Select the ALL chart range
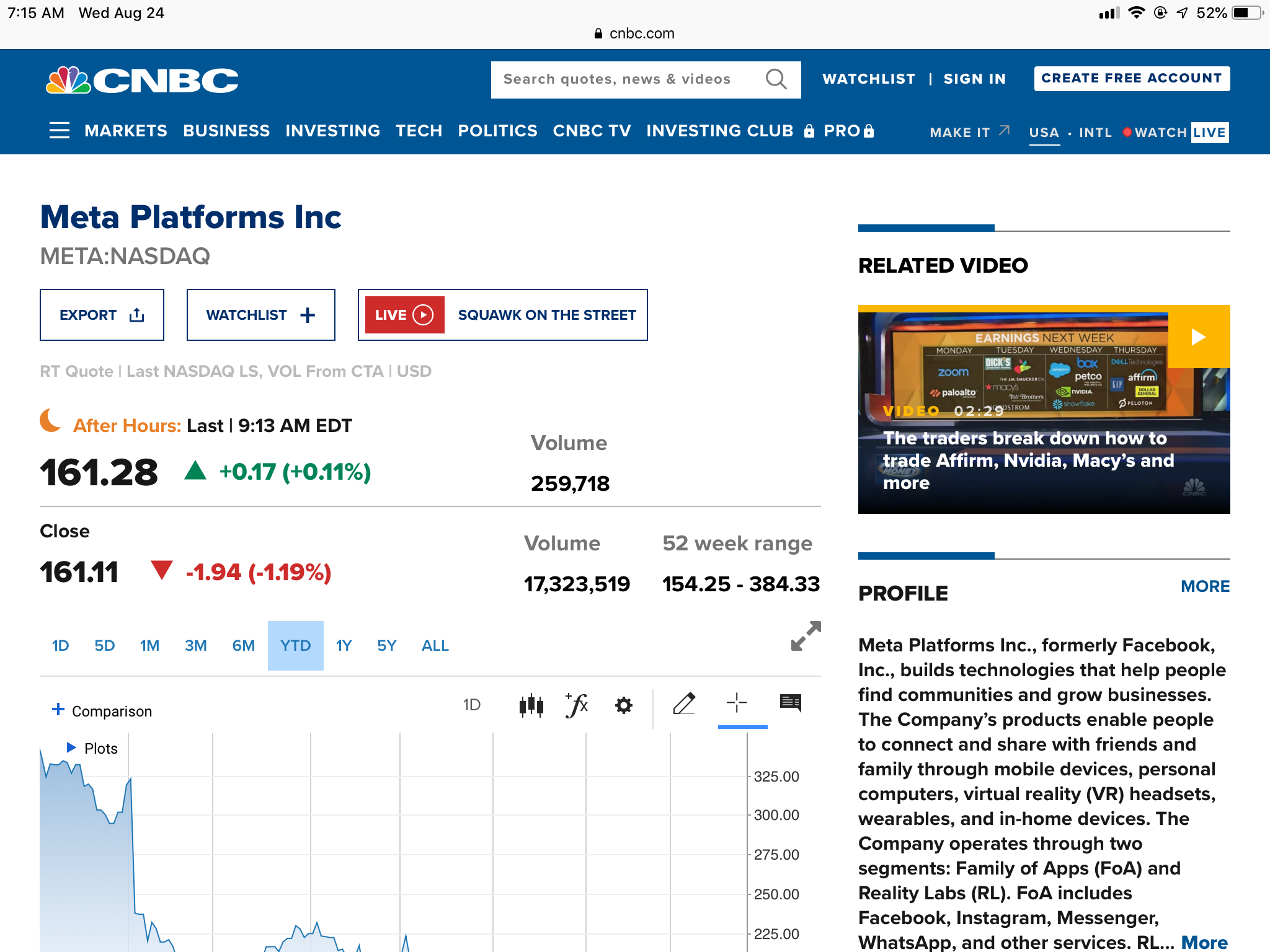 435,646
